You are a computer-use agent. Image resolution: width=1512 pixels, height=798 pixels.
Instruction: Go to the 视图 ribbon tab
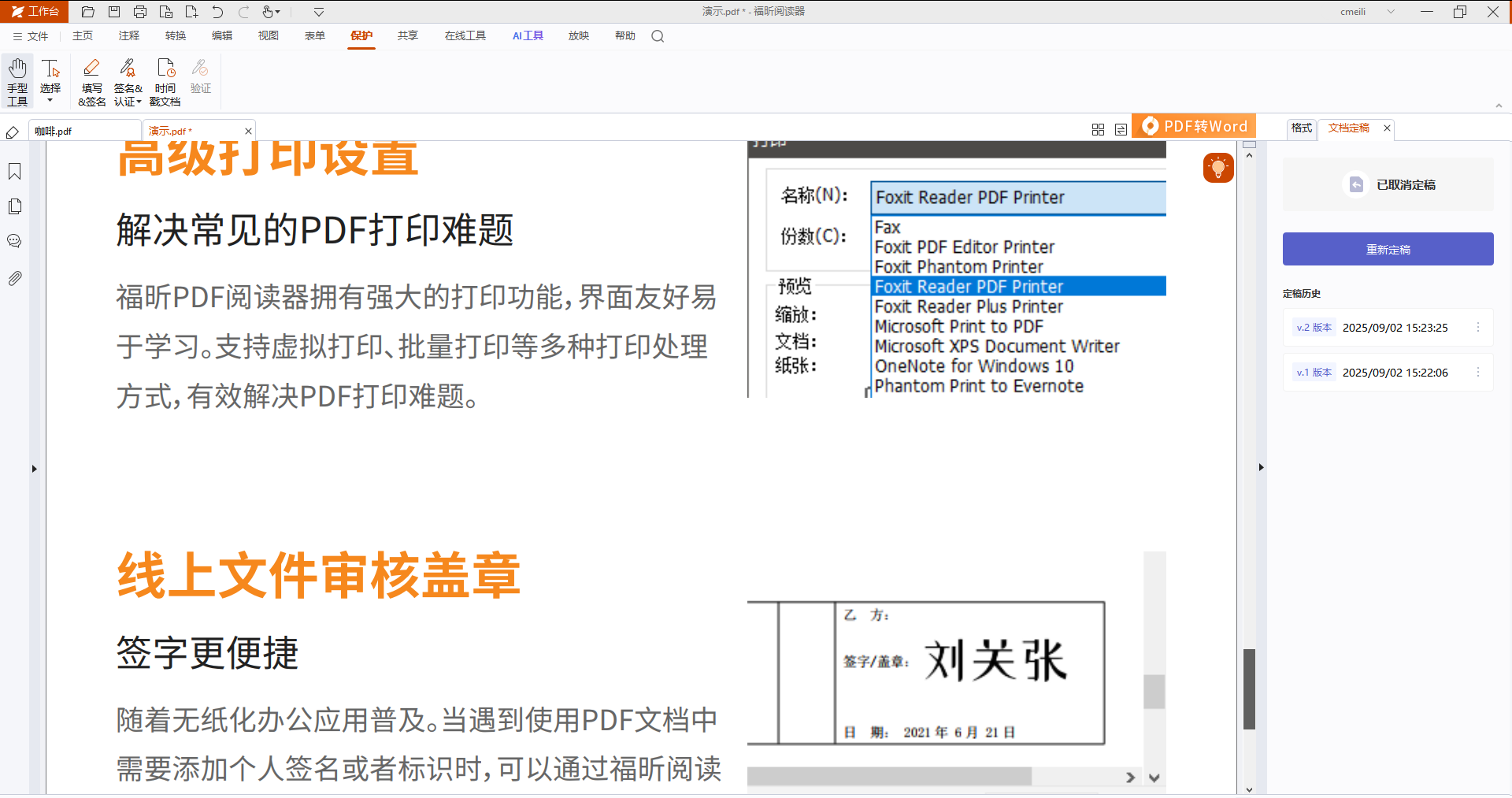point(269,36)
